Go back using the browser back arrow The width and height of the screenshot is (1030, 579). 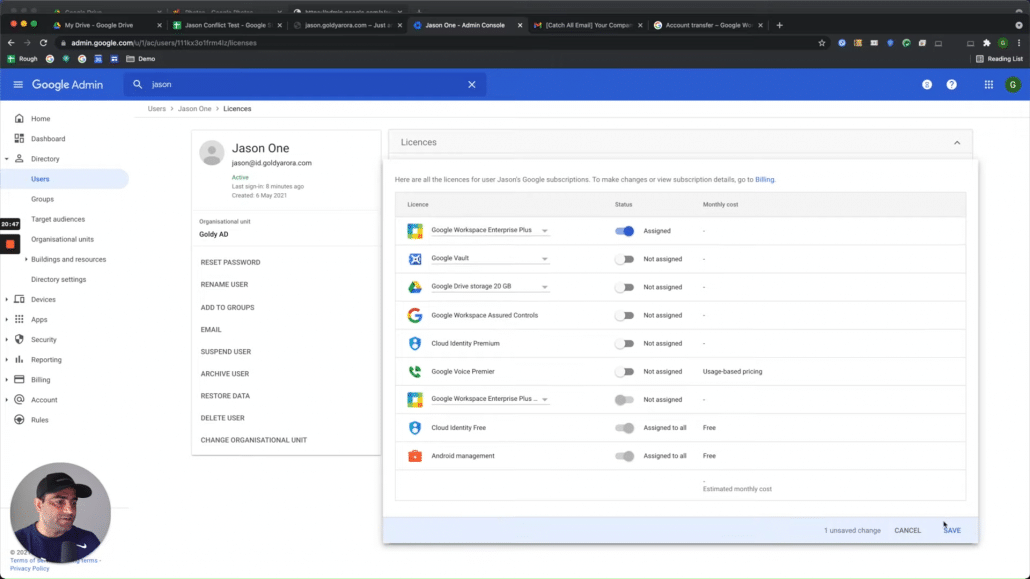coord(11,43)
